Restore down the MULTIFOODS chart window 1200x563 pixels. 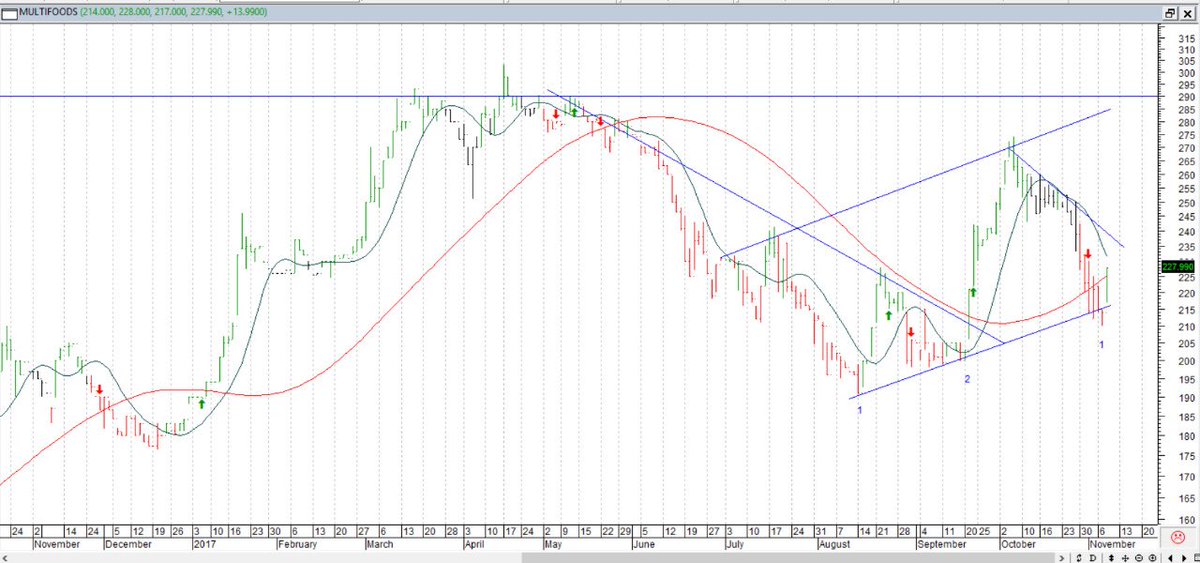[x=1170, y=14]
